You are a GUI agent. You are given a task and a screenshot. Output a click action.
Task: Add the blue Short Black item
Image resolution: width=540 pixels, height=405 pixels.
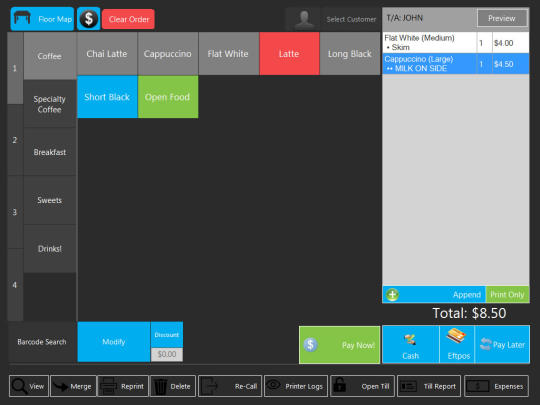[x=107, y=97]
